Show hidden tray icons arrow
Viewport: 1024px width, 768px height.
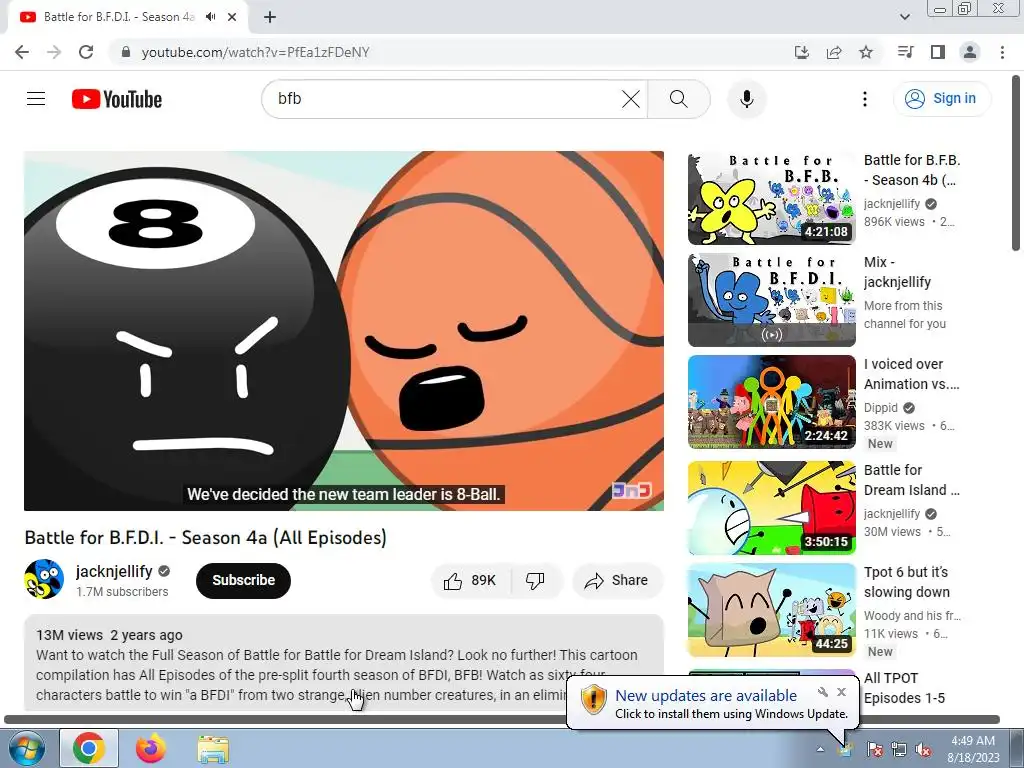click(x=820, y=749)
